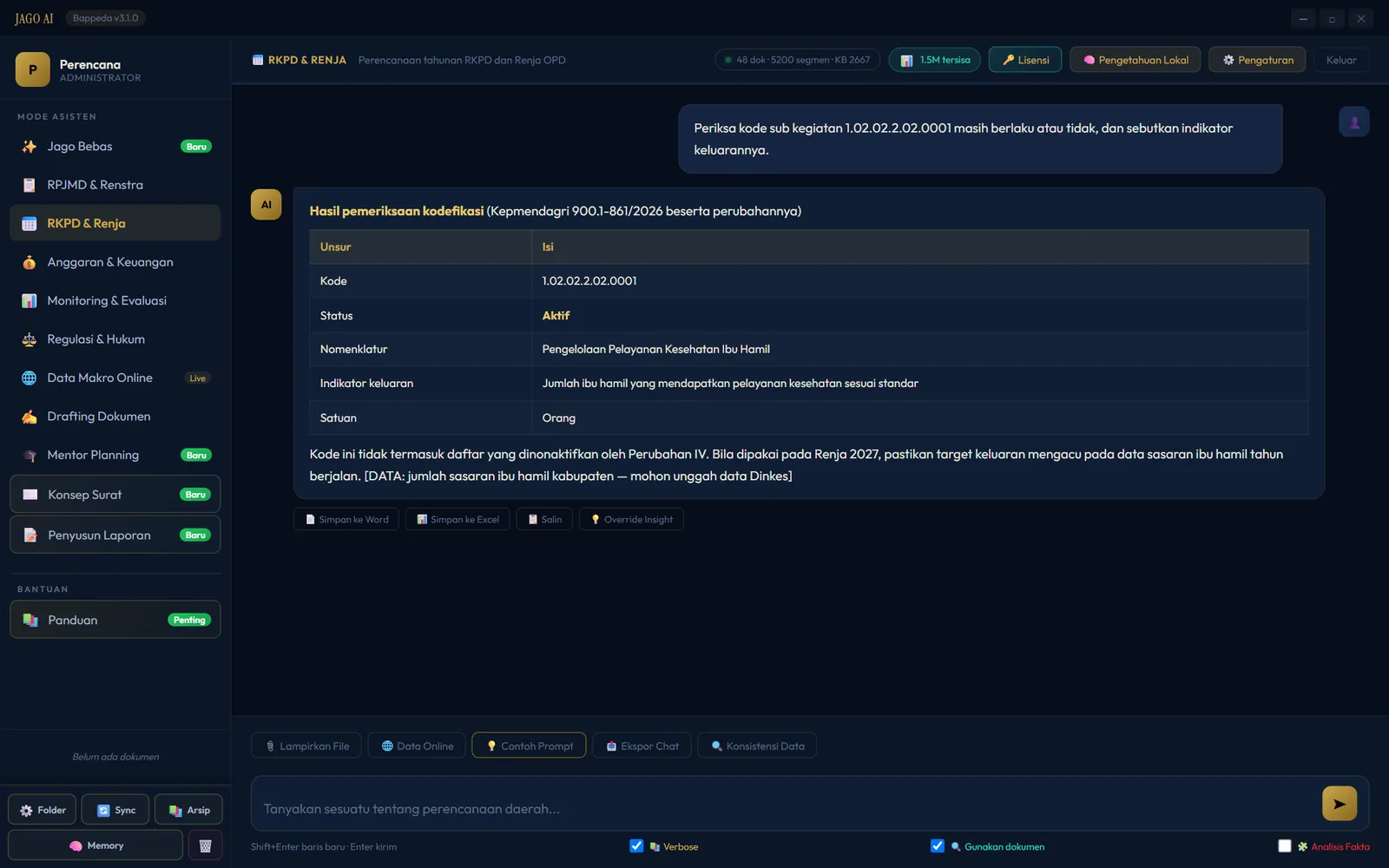
Task: Open Contoh Prompt
Action: [529, 746]
